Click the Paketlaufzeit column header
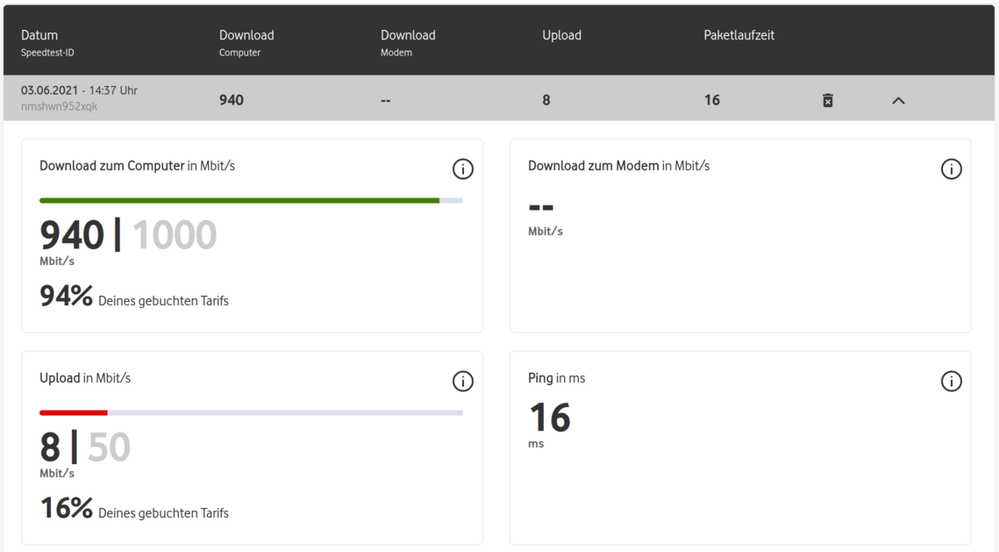The height and width of the screenshot is (552, 999). point(739,35)
